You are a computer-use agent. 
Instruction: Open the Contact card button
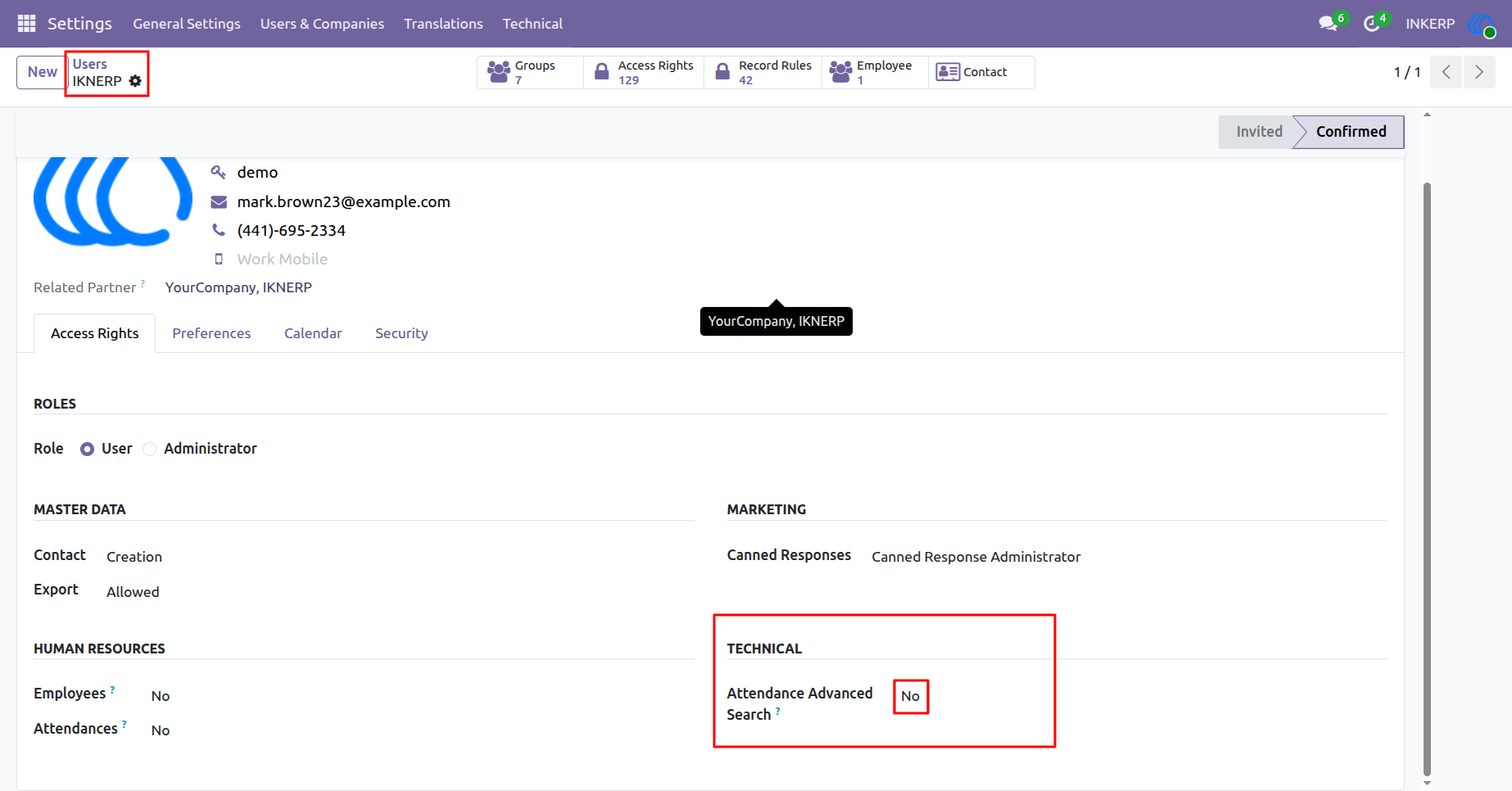tap(981, 72)
